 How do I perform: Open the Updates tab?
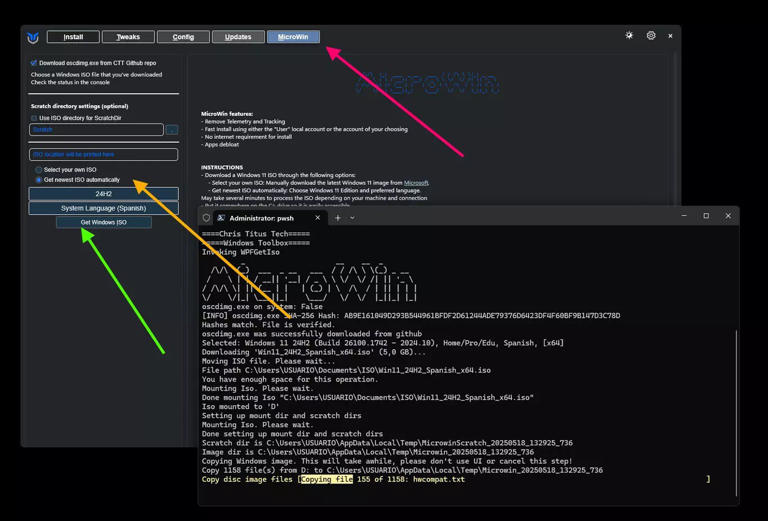[238, 37]
